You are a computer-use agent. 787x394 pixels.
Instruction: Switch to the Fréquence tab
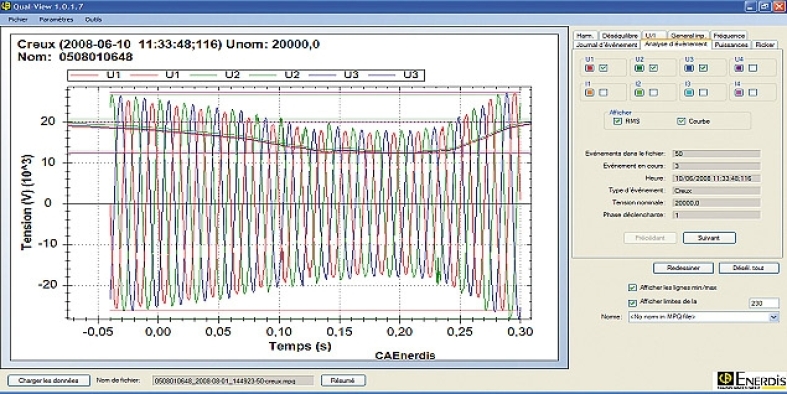pos(729,36)
